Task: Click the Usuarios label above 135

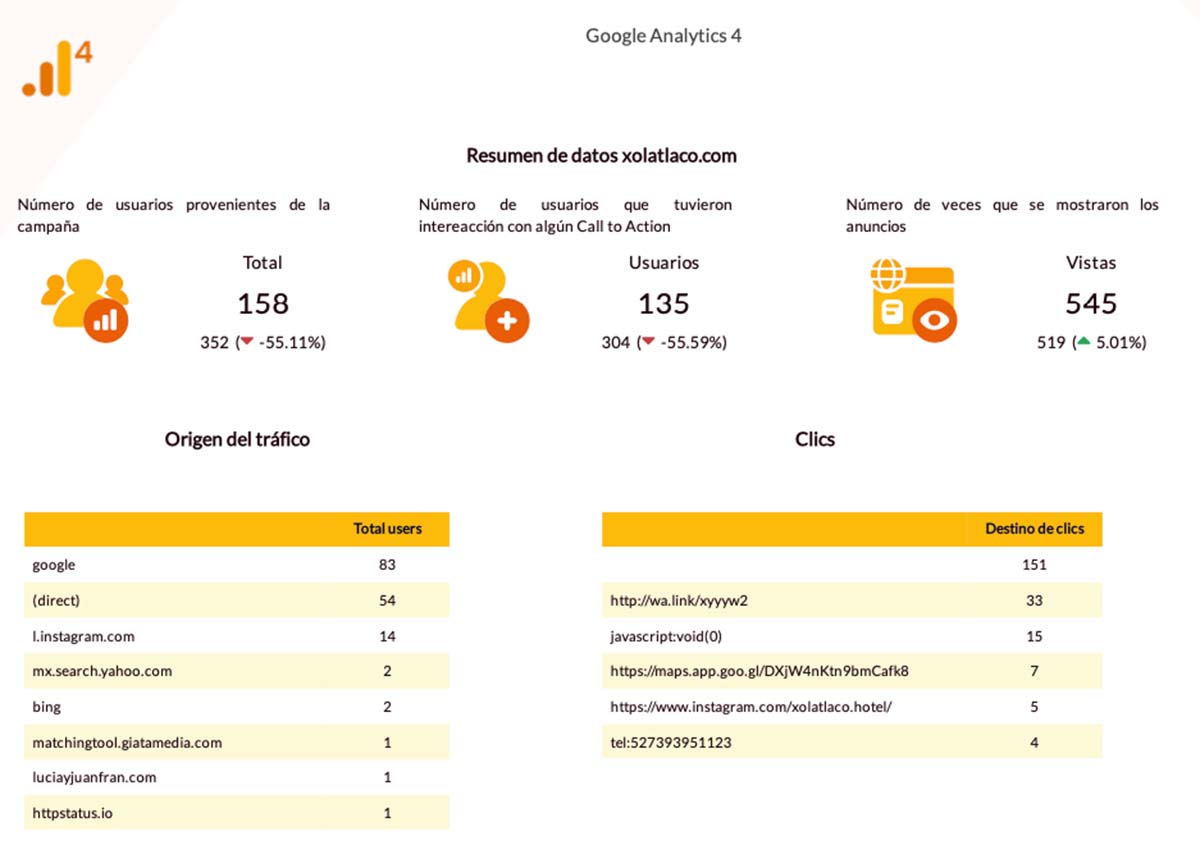Action: pyautogui.click(x=664, y=263)
